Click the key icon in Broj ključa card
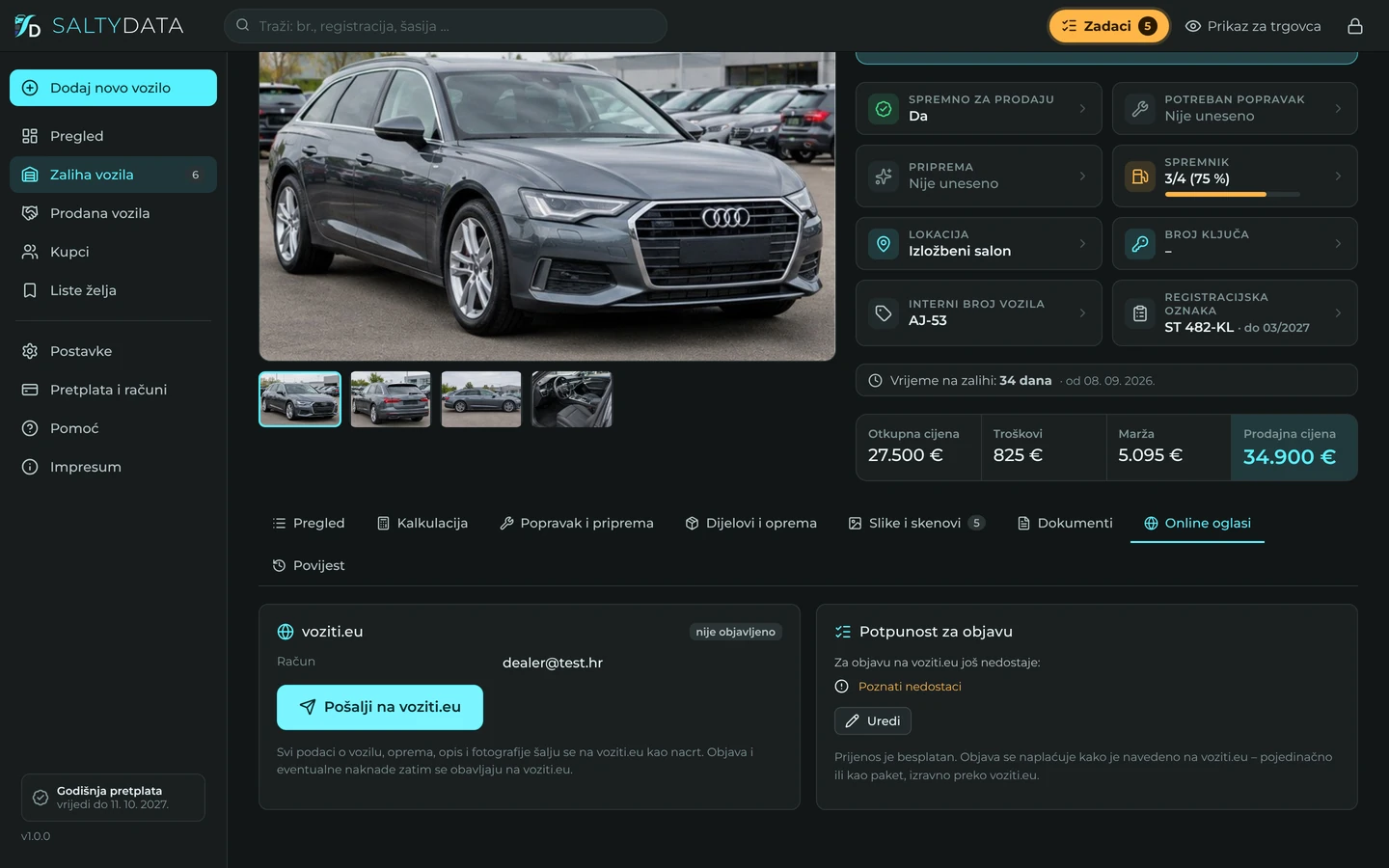The width and height of the screenshot is (1389, 868). point(1140,244)
